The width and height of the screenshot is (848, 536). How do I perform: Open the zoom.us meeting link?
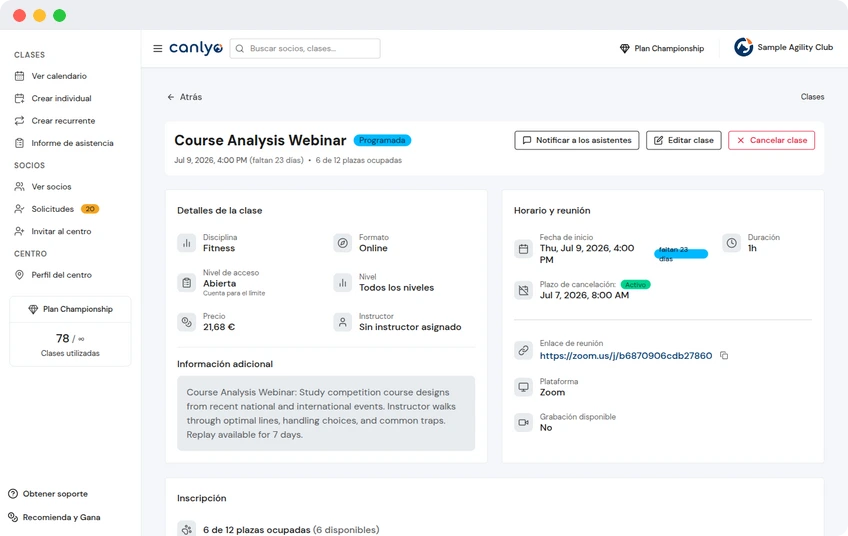626,356
